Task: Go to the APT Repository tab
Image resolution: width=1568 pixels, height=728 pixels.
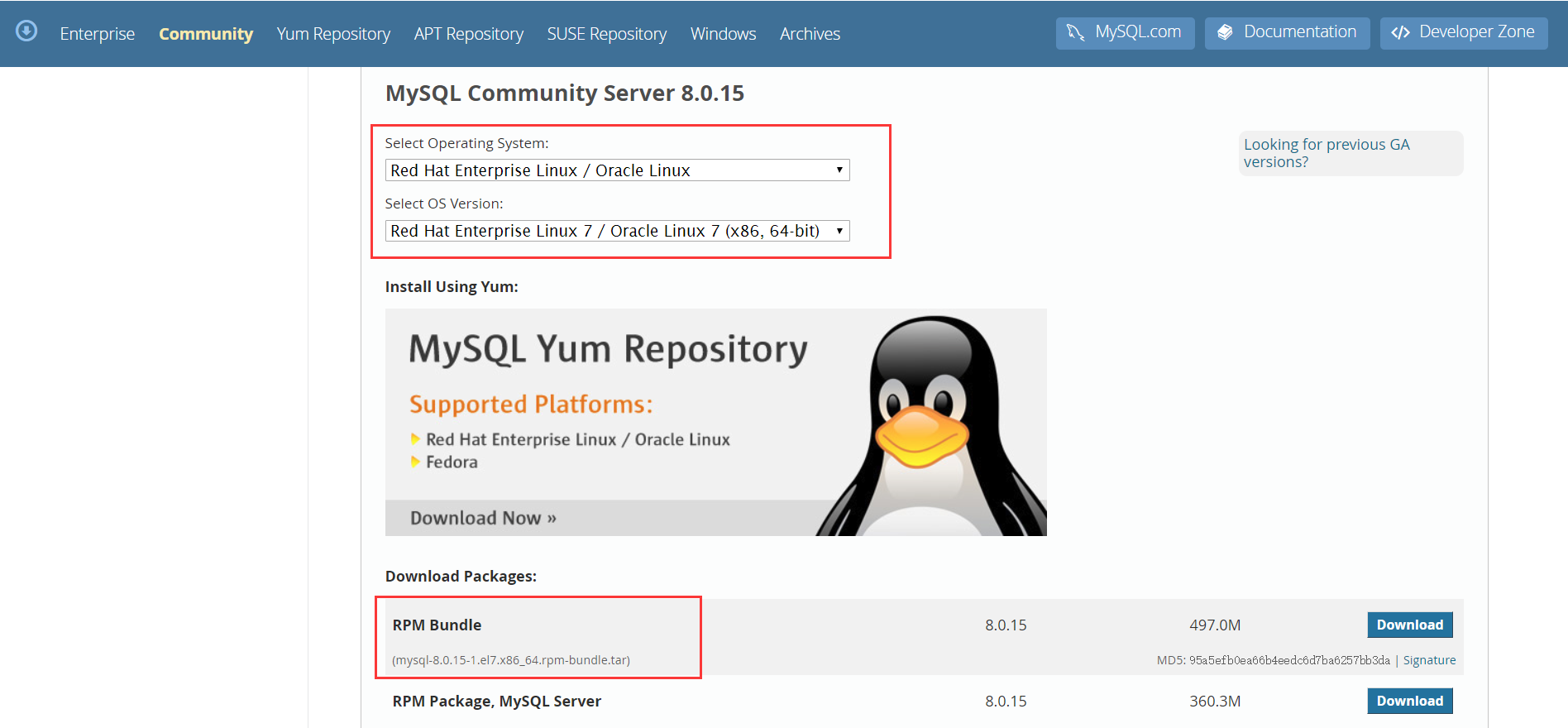Action: (469, 34)
